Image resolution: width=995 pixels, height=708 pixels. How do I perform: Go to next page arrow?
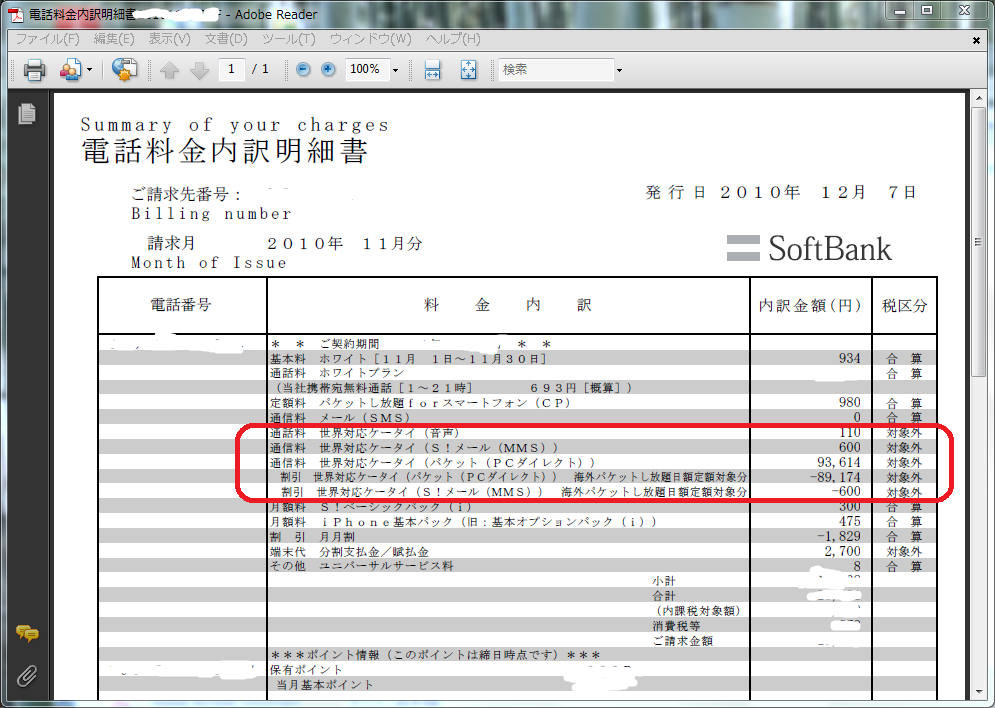click(199, 70)
